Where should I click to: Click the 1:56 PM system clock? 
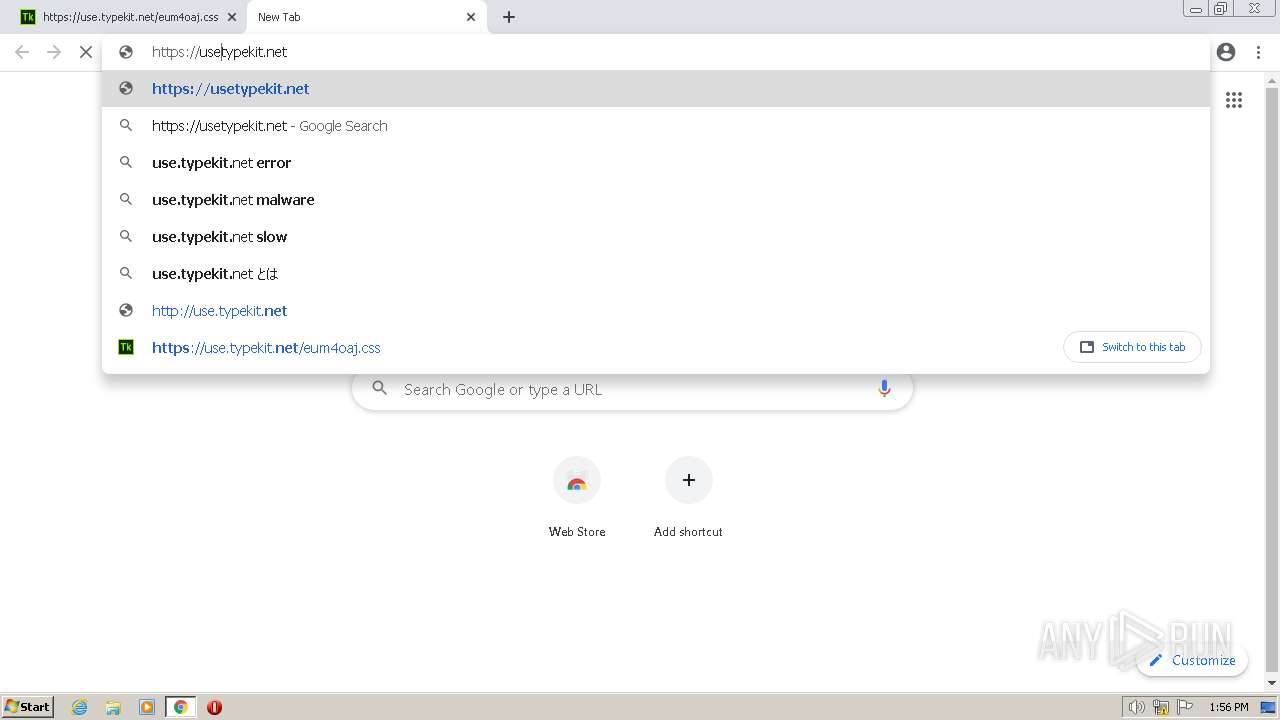pyautogui.click(x=1229, y=707)
